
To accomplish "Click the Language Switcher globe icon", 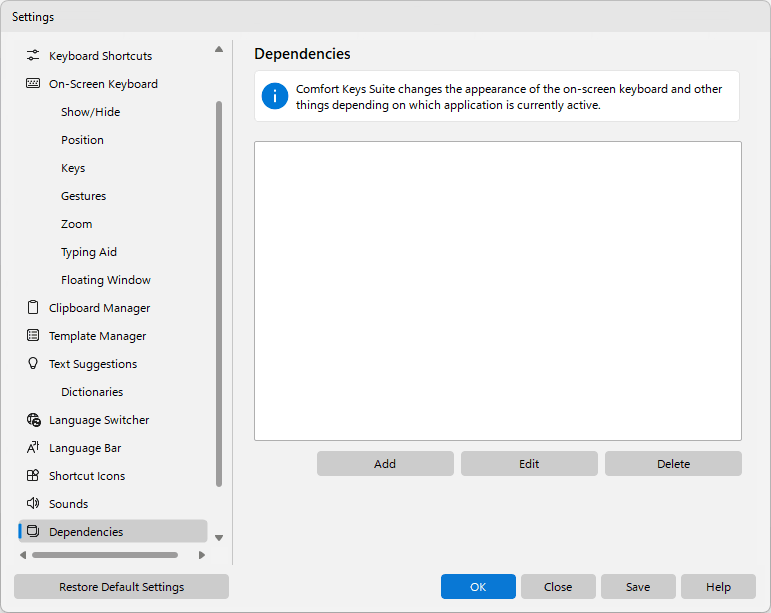I will coord(33,420).
